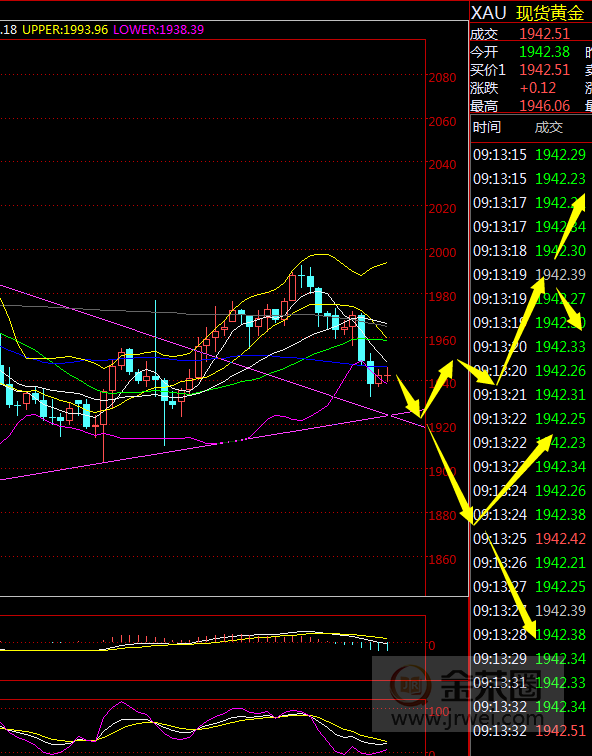Click the 2080 price axis label
592x756 pixels.
442,78
